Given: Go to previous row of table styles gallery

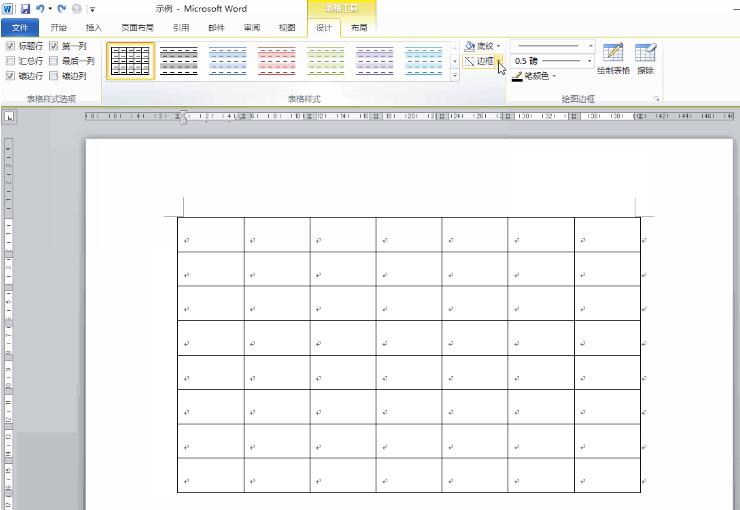Looking at the screenshot, I should click(x=455, y=48).
